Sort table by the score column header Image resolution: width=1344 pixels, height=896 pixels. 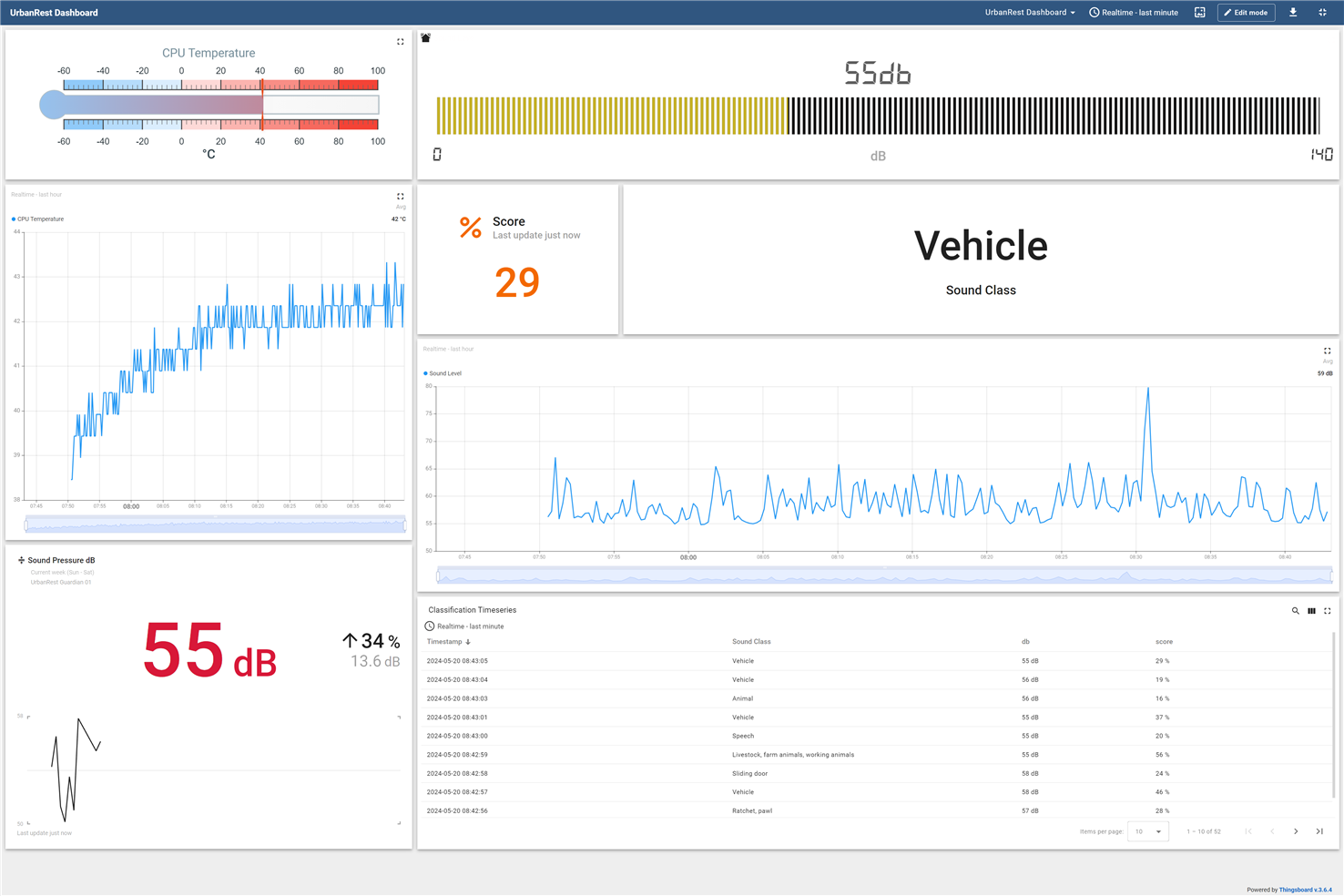pos(1164,642)
